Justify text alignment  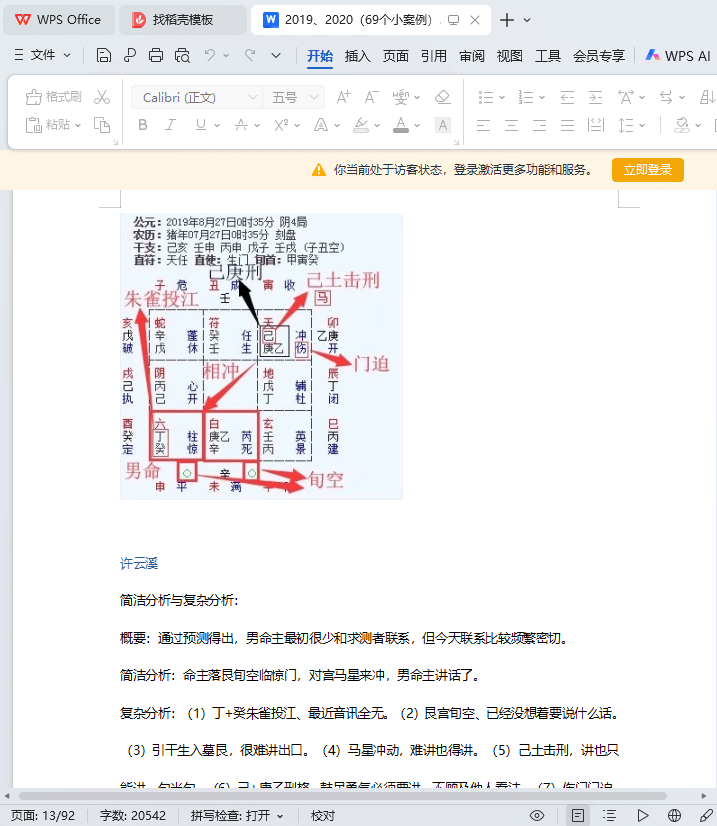[x=567, y=125]
